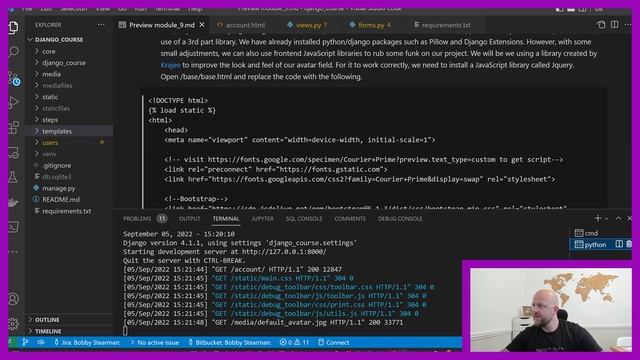Split the editor to the right
This screenshot has width=640, height=360.
[x=615, y=24]
